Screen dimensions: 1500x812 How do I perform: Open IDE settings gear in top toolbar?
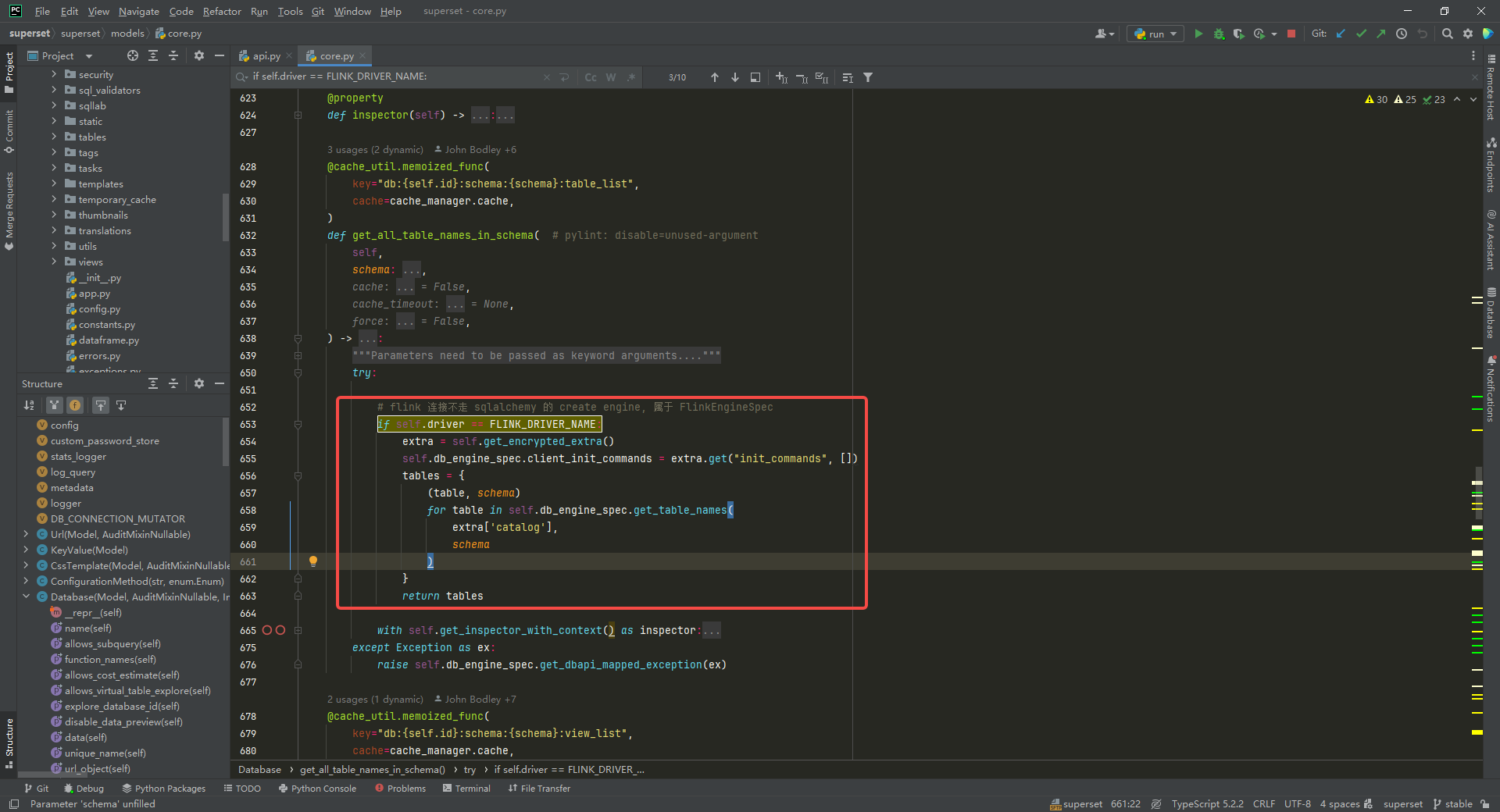pyautogui.click(x=1468, y=34)
